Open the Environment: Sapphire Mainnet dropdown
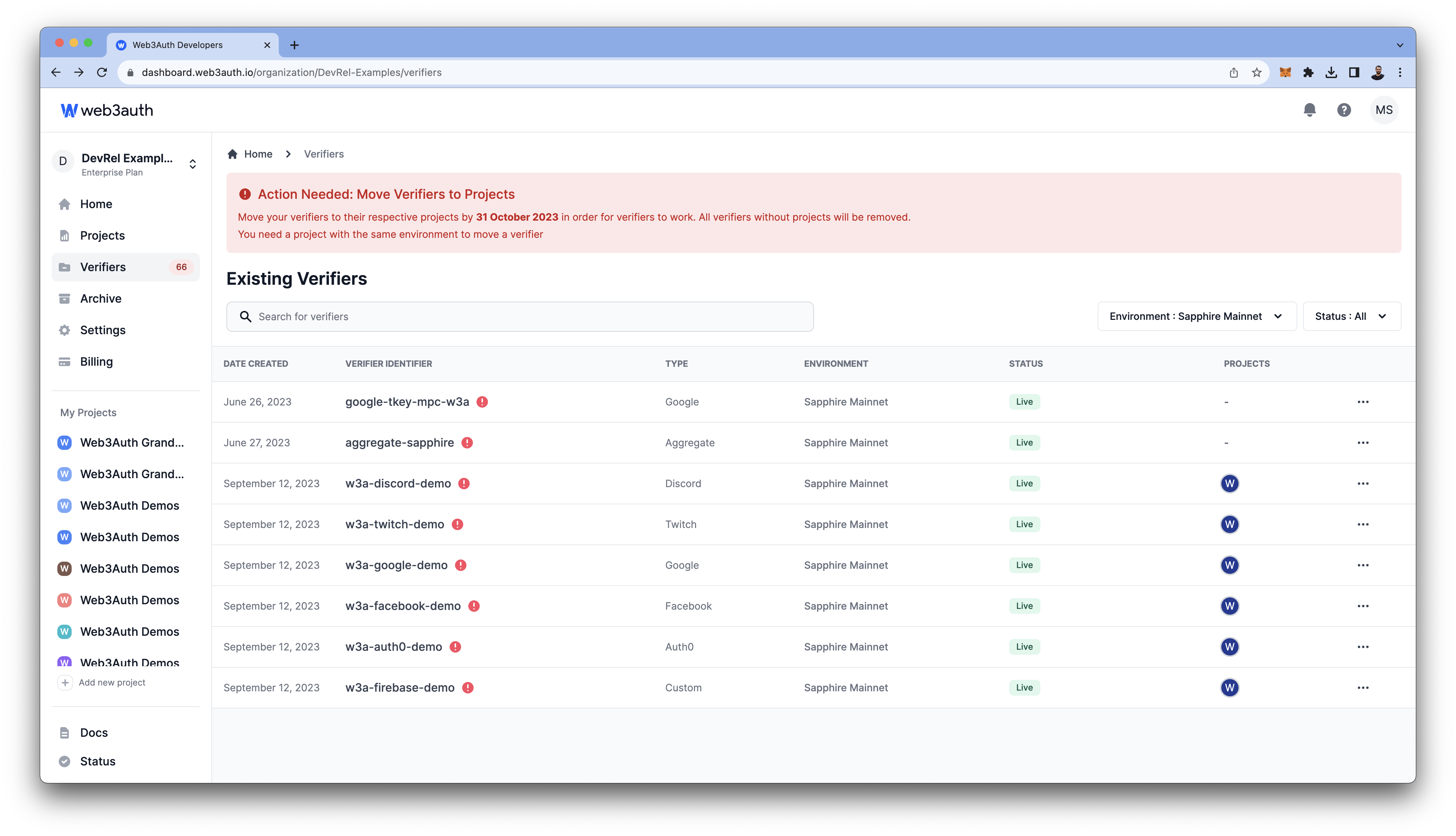 coord(1197,316)
